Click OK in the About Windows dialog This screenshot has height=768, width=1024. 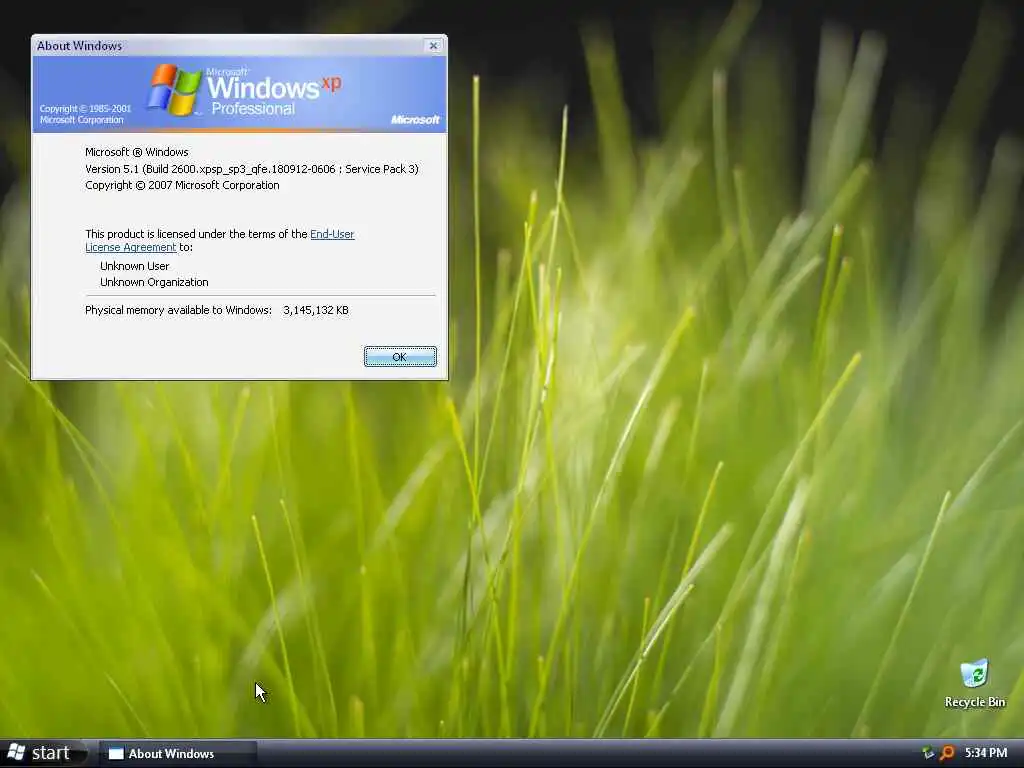point(400,357)
